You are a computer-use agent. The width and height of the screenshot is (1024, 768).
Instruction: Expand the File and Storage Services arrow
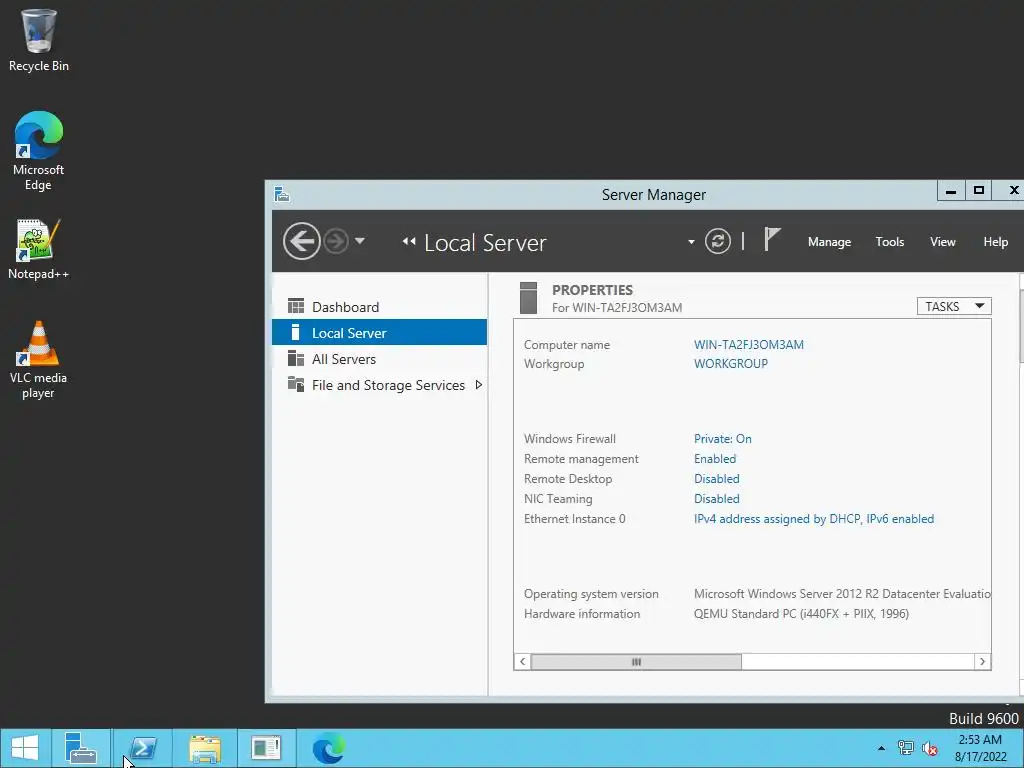479,385
